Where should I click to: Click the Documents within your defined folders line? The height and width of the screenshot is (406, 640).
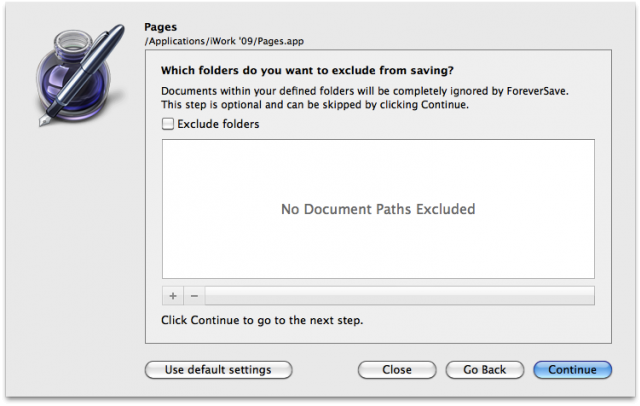point(364,91)
